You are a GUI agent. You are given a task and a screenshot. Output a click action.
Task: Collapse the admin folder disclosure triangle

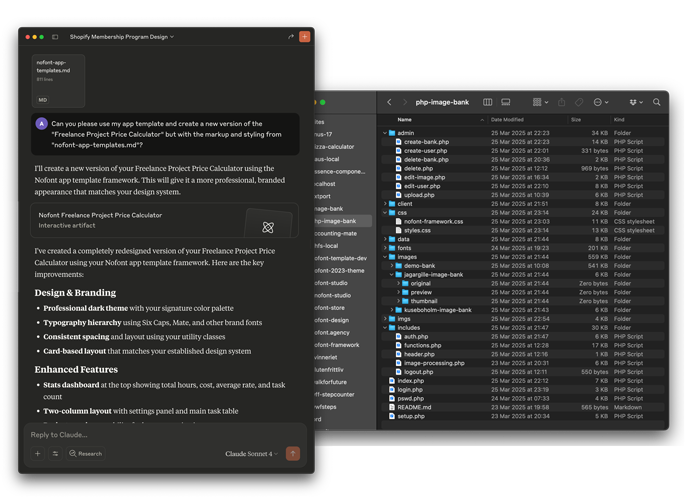click(385, 133)
